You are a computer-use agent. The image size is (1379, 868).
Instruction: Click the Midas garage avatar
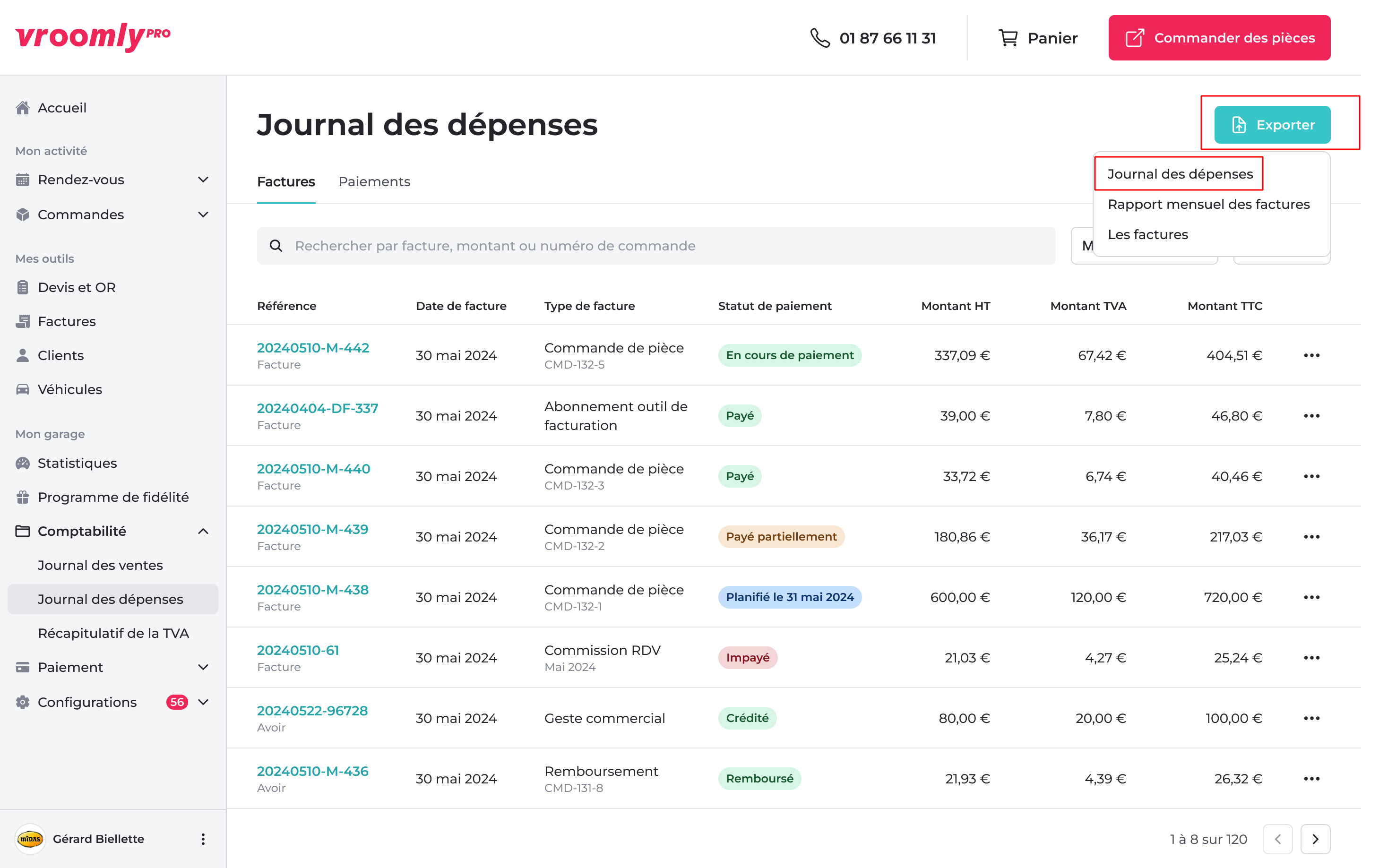(x=30, y=839)
